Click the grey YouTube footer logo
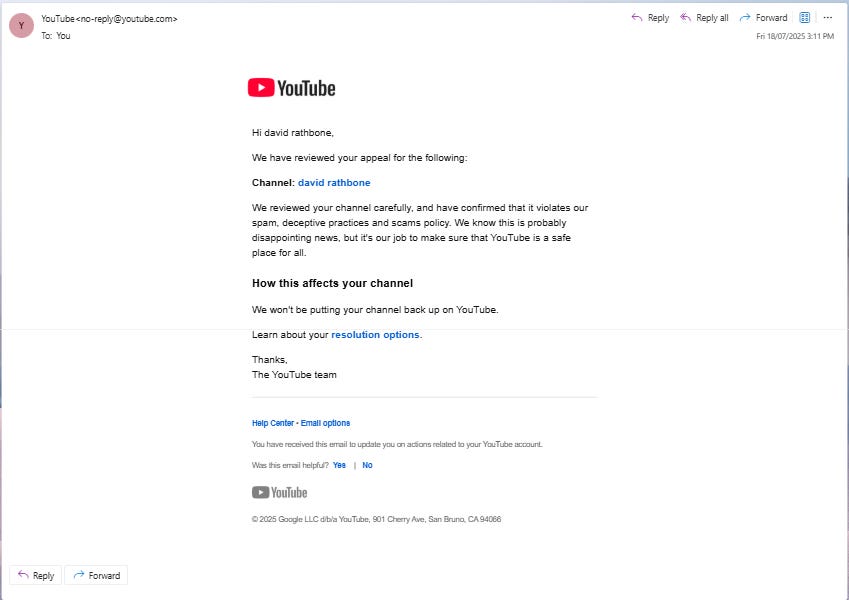849x600 pixels. pyautogui.click(x=279, y=492)
